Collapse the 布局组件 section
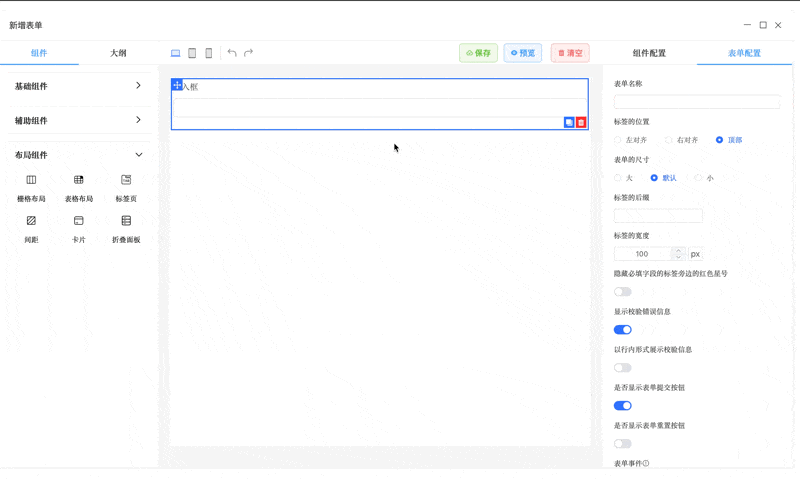The image size is (800, 479). point(78,155)
